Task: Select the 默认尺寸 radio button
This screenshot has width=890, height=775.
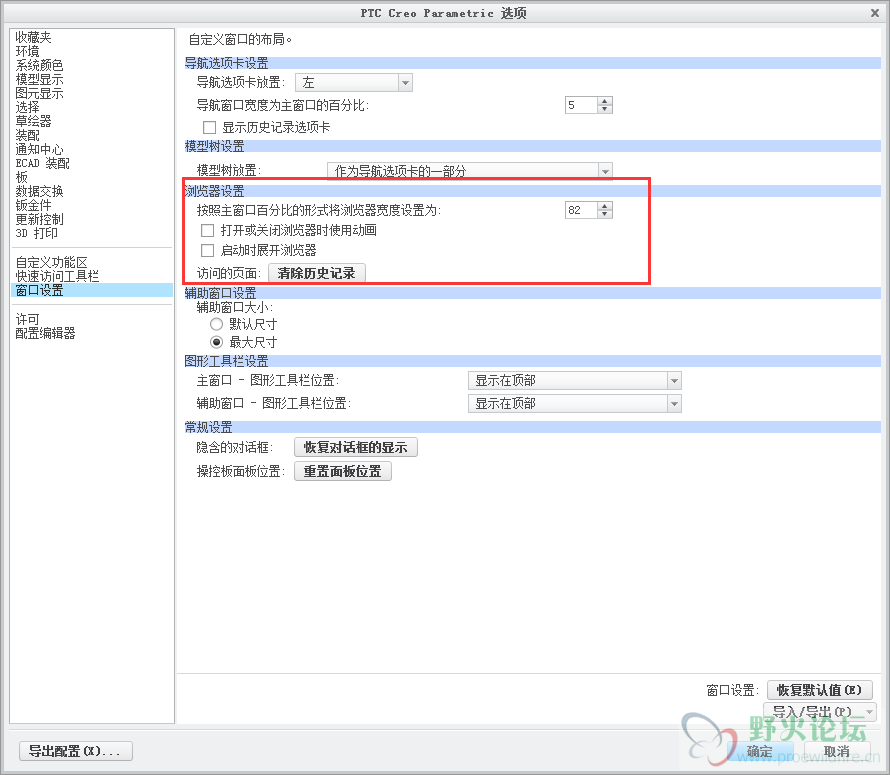Action: coord(216,324)
